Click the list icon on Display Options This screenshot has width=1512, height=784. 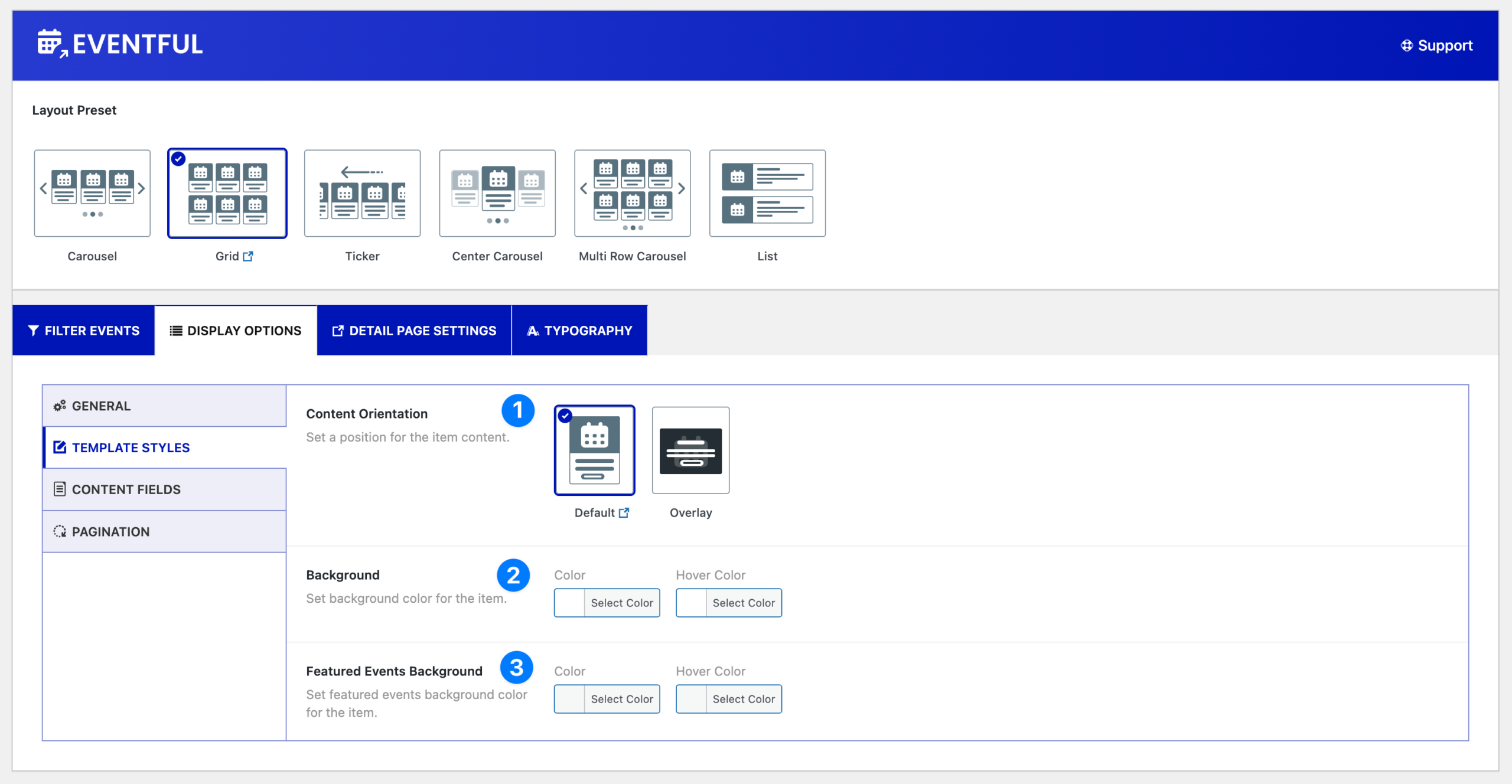[176, 331]
